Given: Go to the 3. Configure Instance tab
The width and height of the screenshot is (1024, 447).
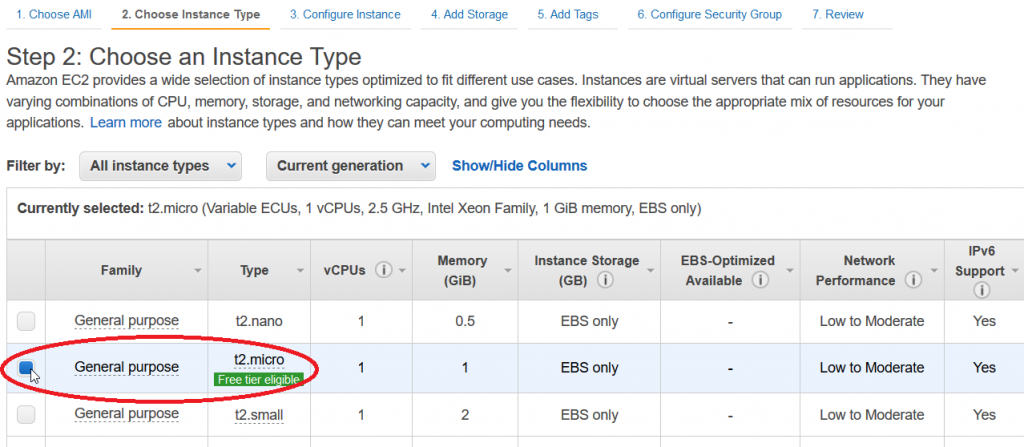Looking at the screenshot, I should pos(345,14).
